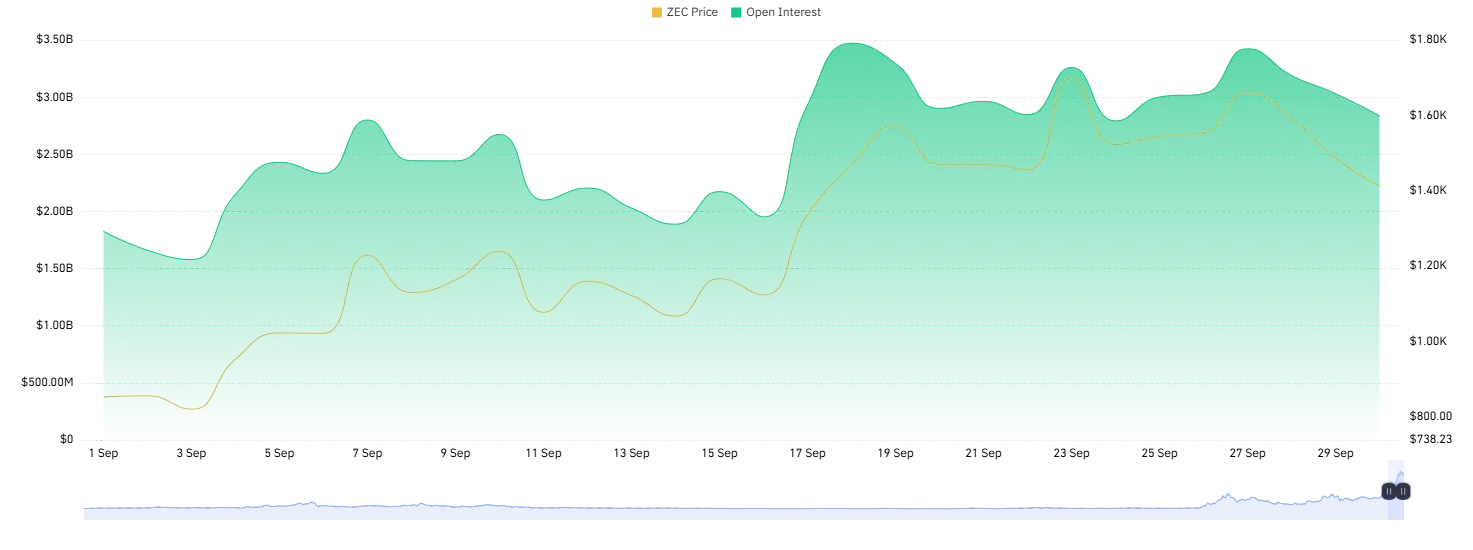
Task: Click the $1.80K price axis value
Action: coord(1427,40)
